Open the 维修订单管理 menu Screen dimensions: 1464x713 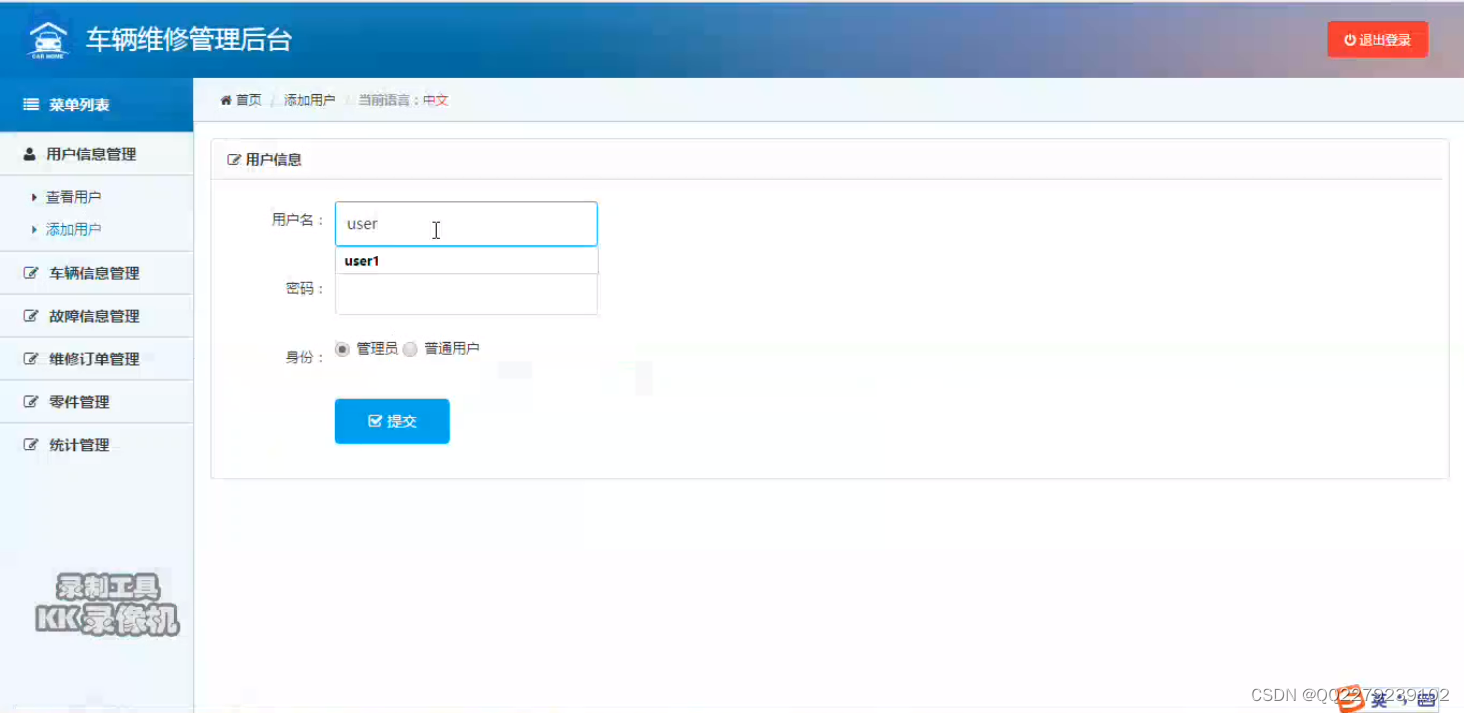[95, 358]
